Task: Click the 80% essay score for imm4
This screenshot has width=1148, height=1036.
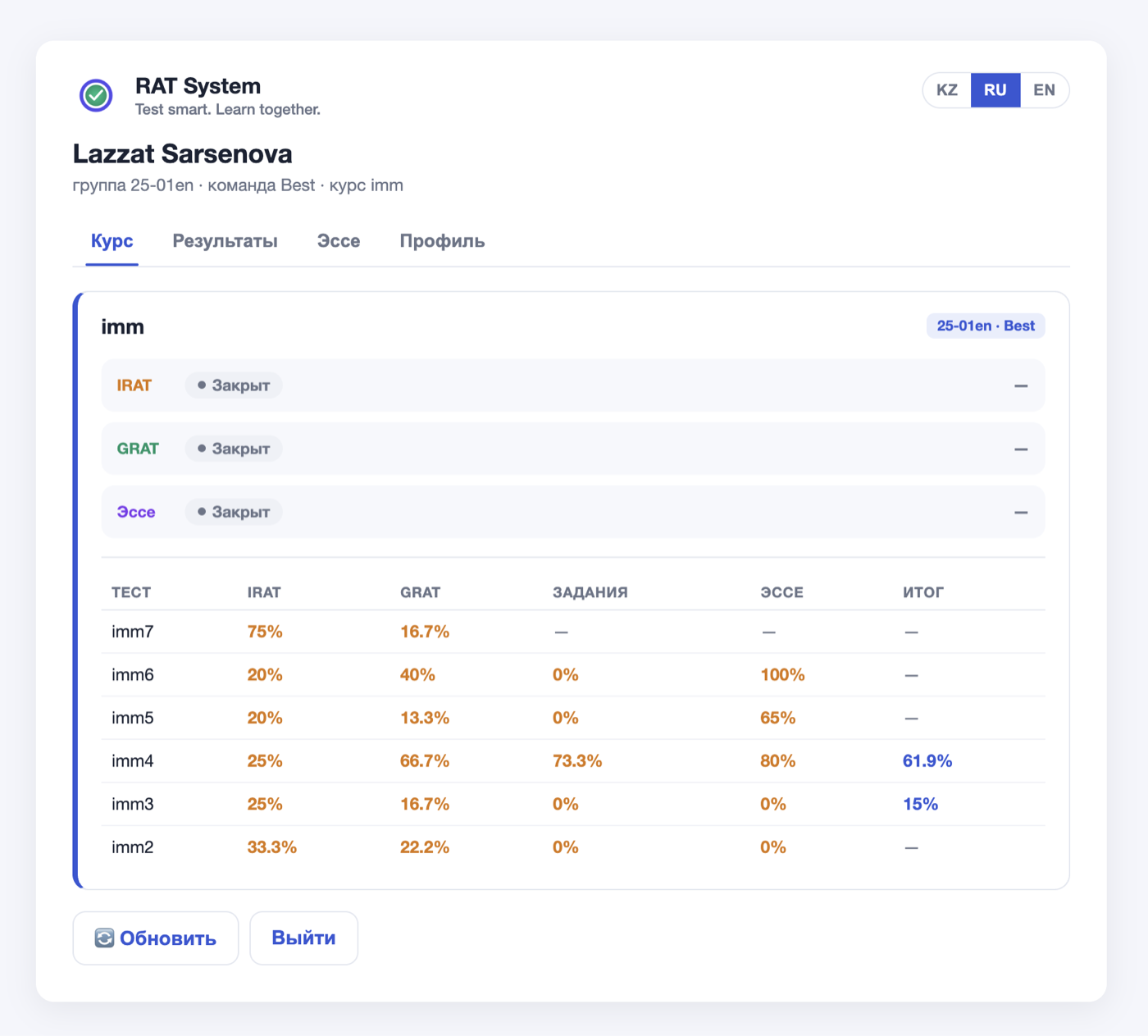Action: click(x=778, y=761)
